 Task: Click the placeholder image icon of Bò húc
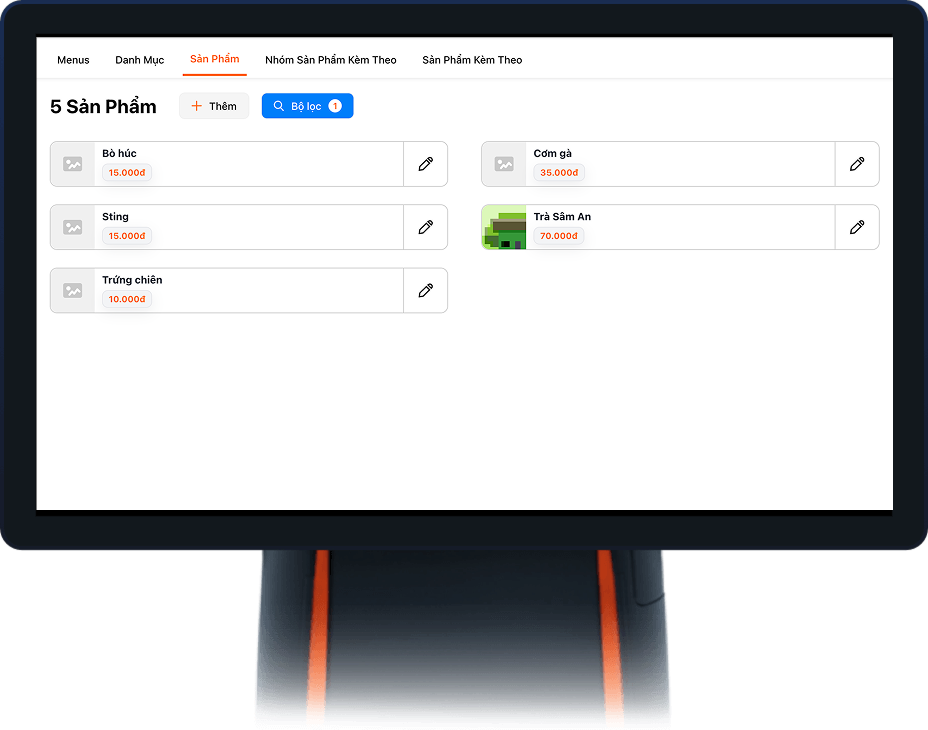tap(73, 164)
